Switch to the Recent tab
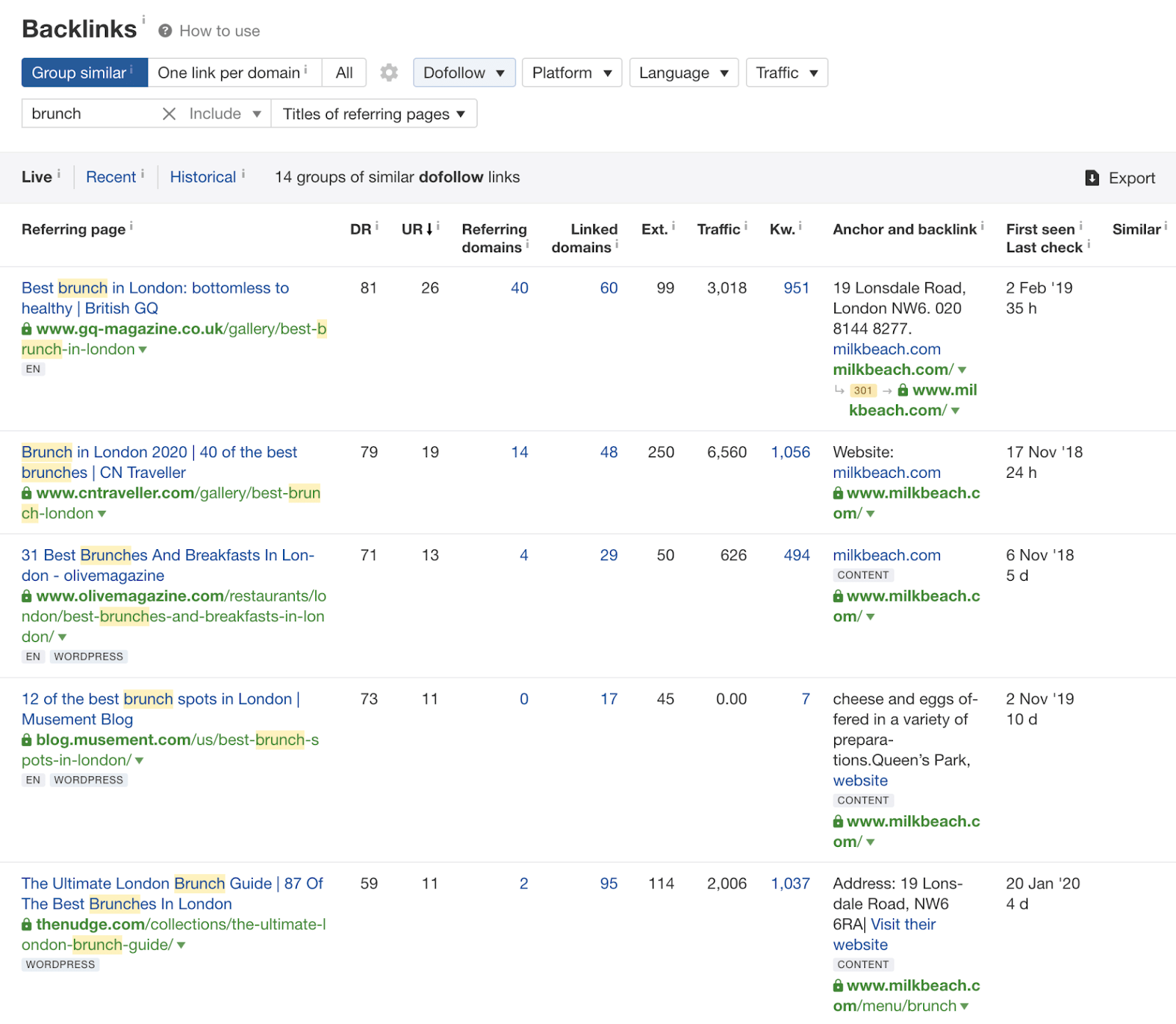1176x1024 pixels. [x=110, y=176]
